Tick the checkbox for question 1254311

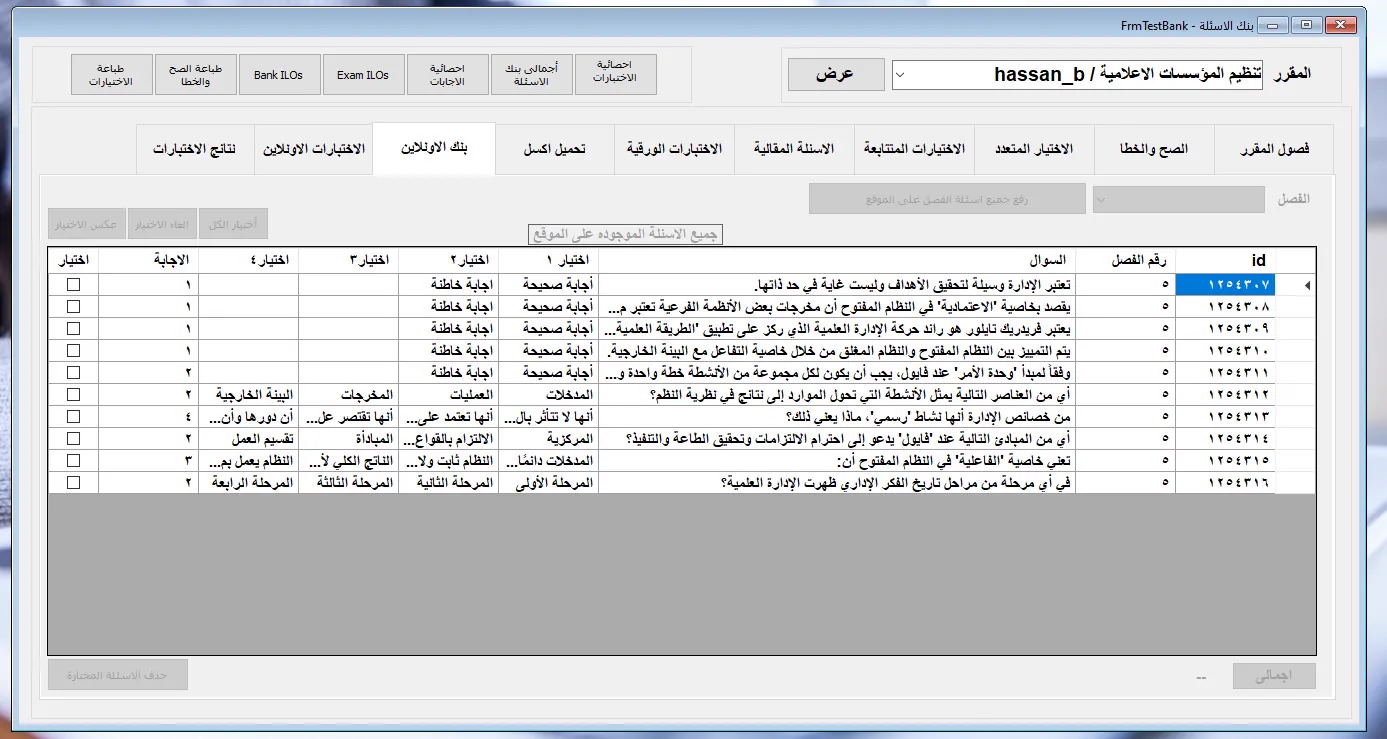[x=73, y=372]
